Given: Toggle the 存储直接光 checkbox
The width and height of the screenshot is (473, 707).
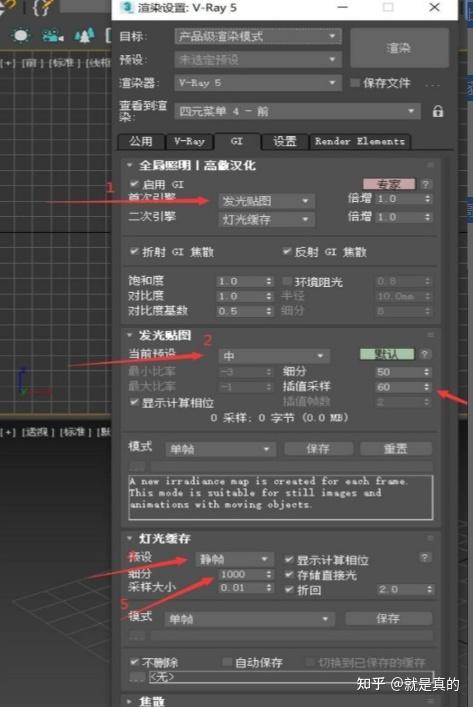Looking at the screenshot, I should click(289, 574).
